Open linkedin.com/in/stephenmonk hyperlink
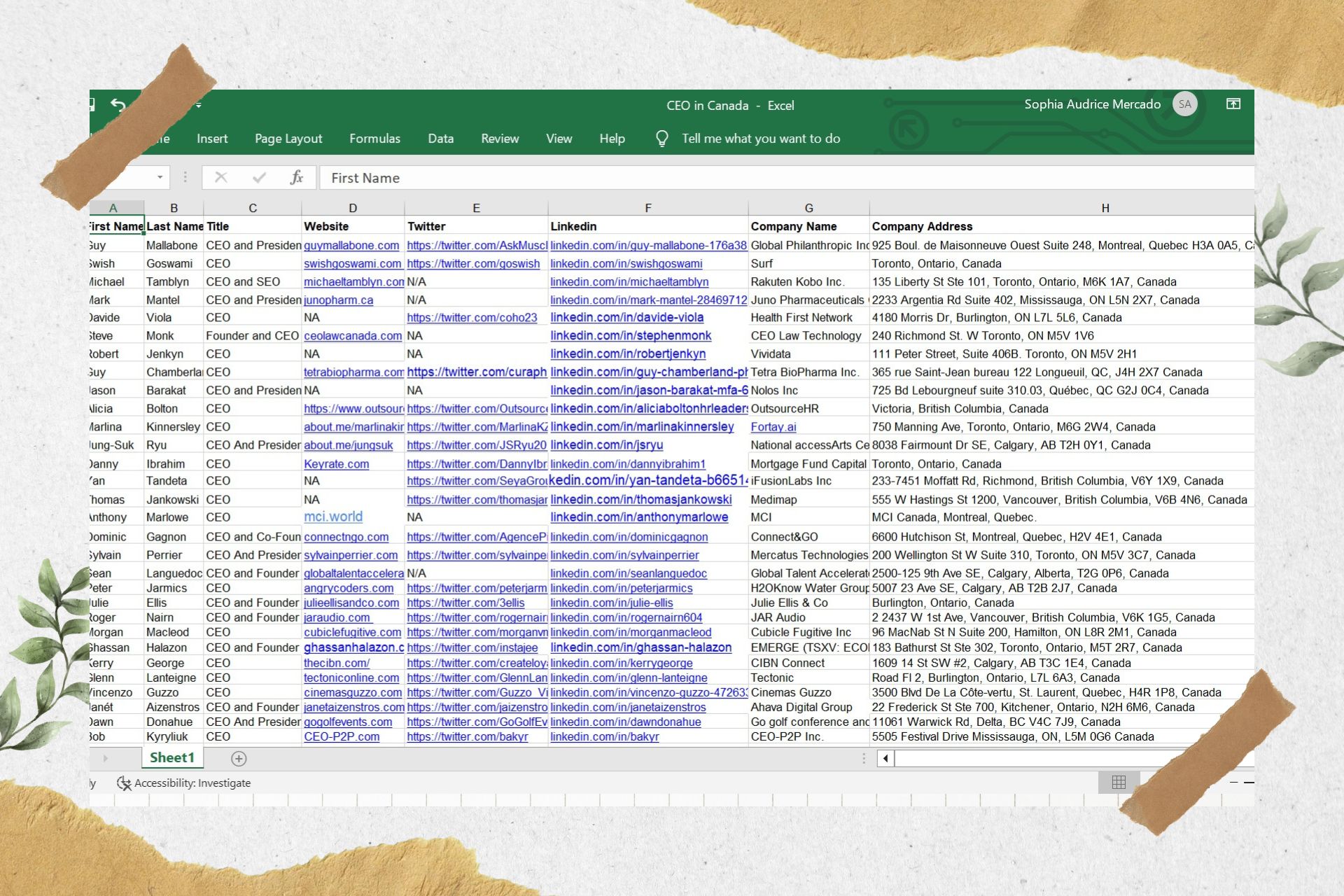 [630, 336]
